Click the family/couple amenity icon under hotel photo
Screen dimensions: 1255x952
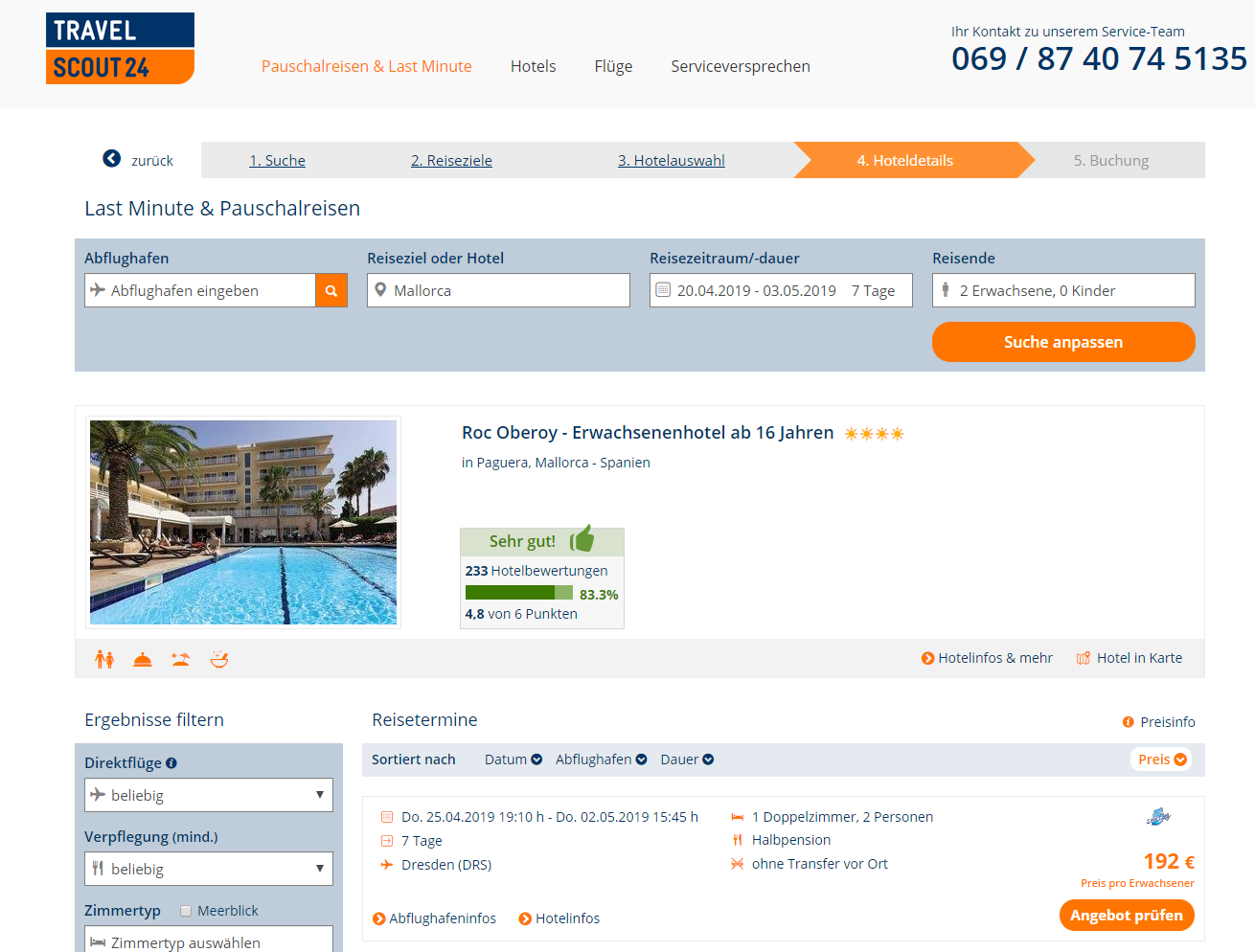(104, 659)
